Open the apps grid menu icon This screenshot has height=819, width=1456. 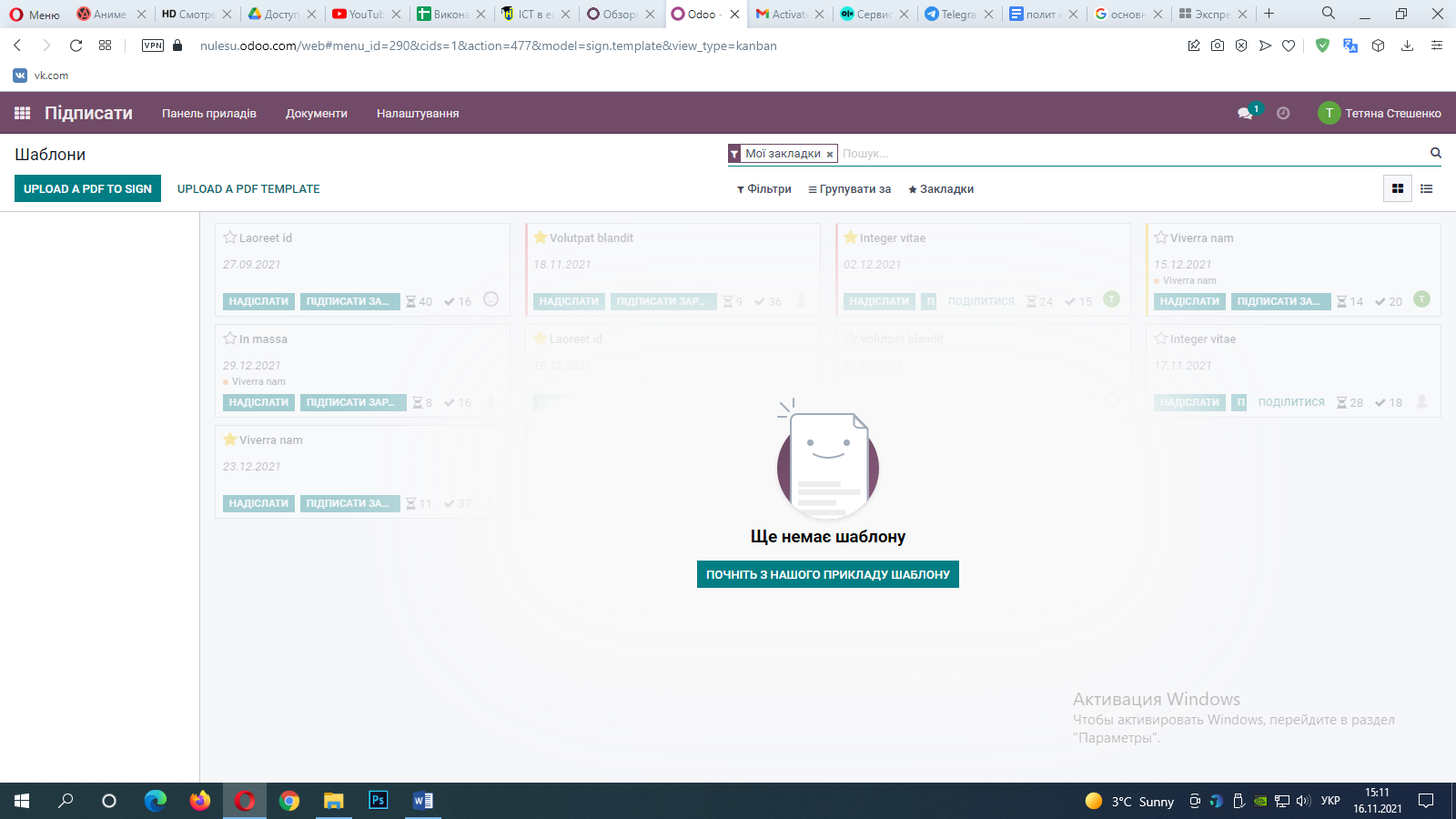pos(23,113)
